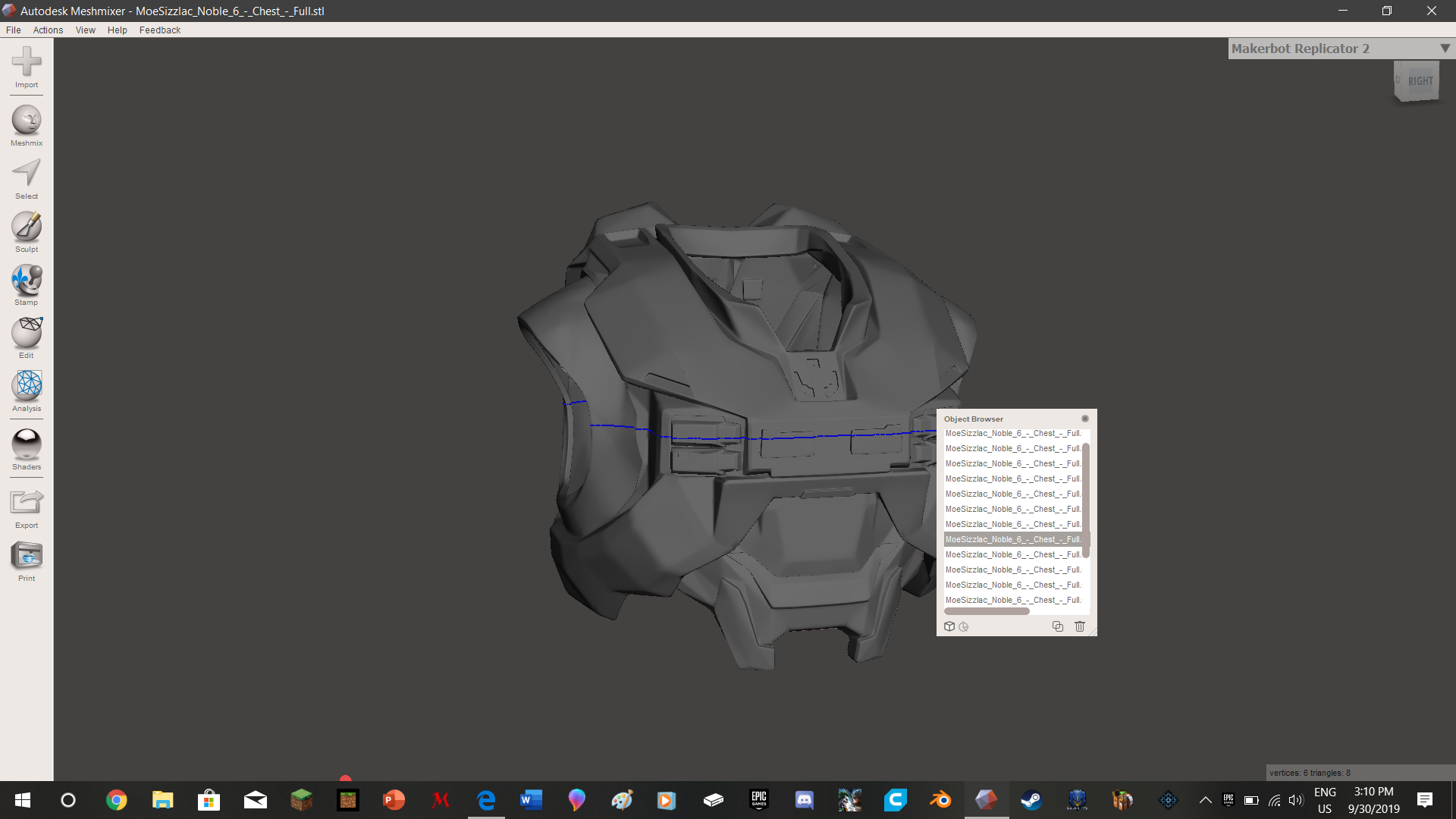The width and height of the screenshot is (1456, 819).
Task: Click duplicate object icon in Object Browser
Action: (1058, 626)
